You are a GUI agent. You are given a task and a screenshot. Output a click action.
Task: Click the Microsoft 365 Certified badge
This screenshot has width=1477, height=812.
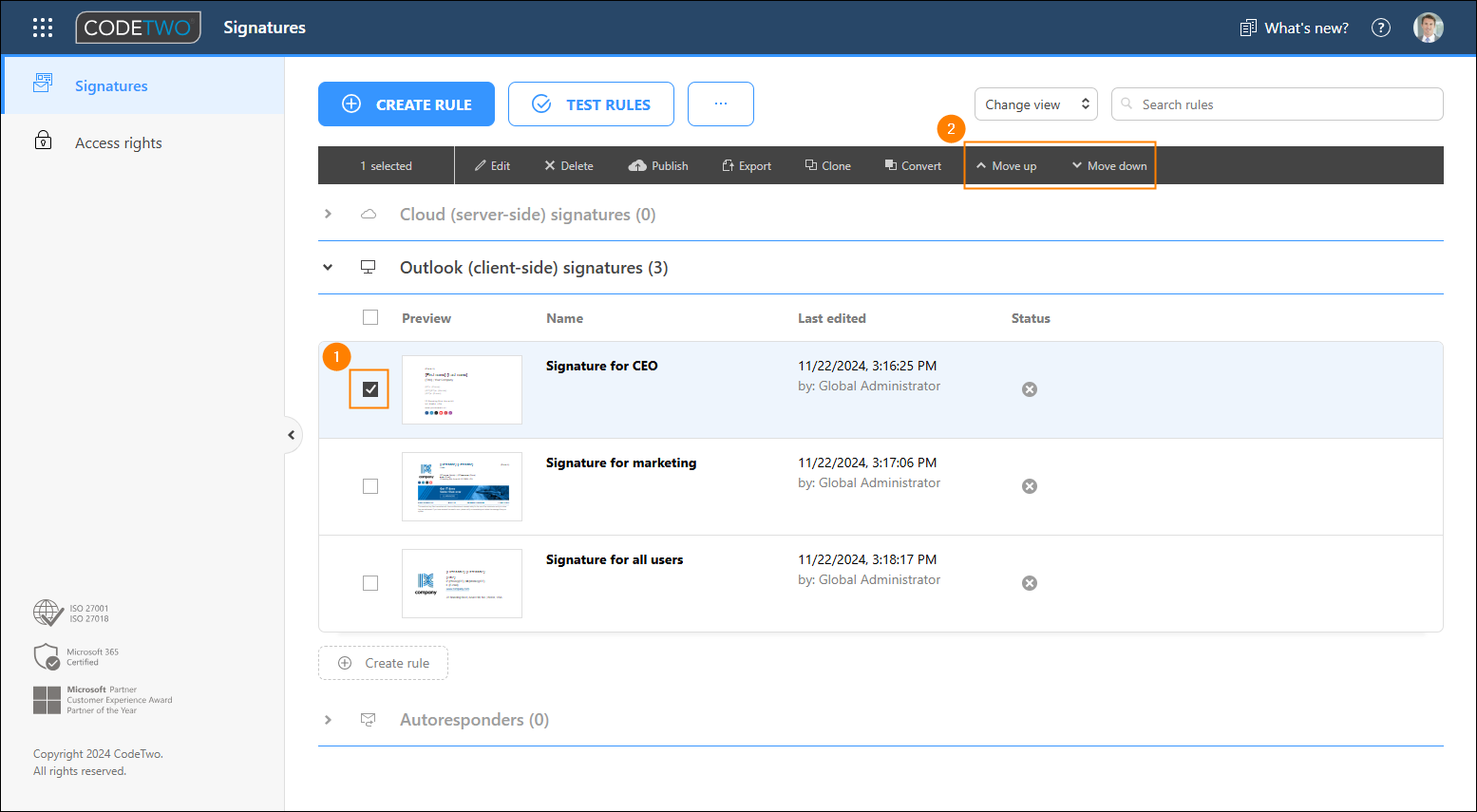pos(76,657)
